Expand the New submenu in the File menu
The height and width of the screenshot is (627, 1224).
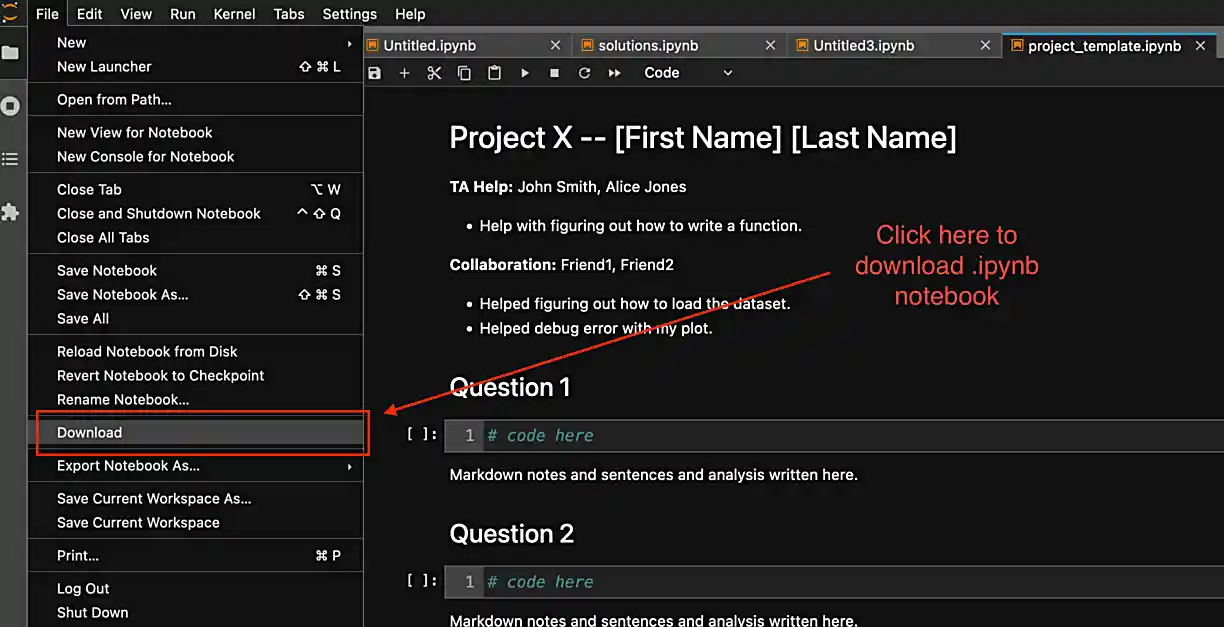[200, 43]
